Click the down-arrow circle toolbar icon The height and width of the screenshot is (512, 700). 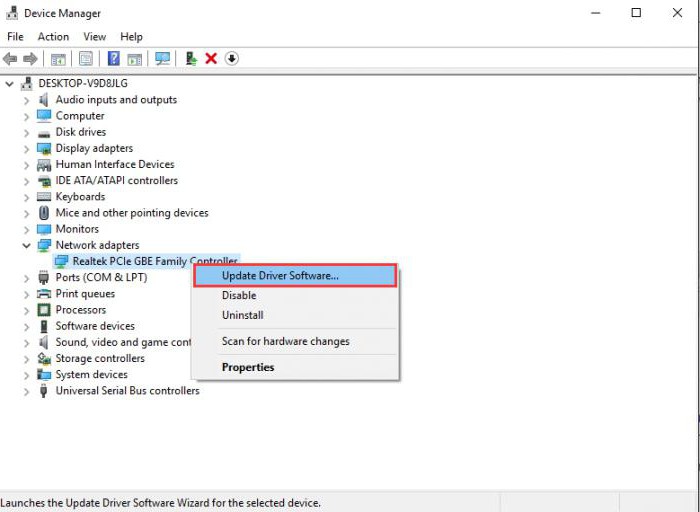coord(231,59)
